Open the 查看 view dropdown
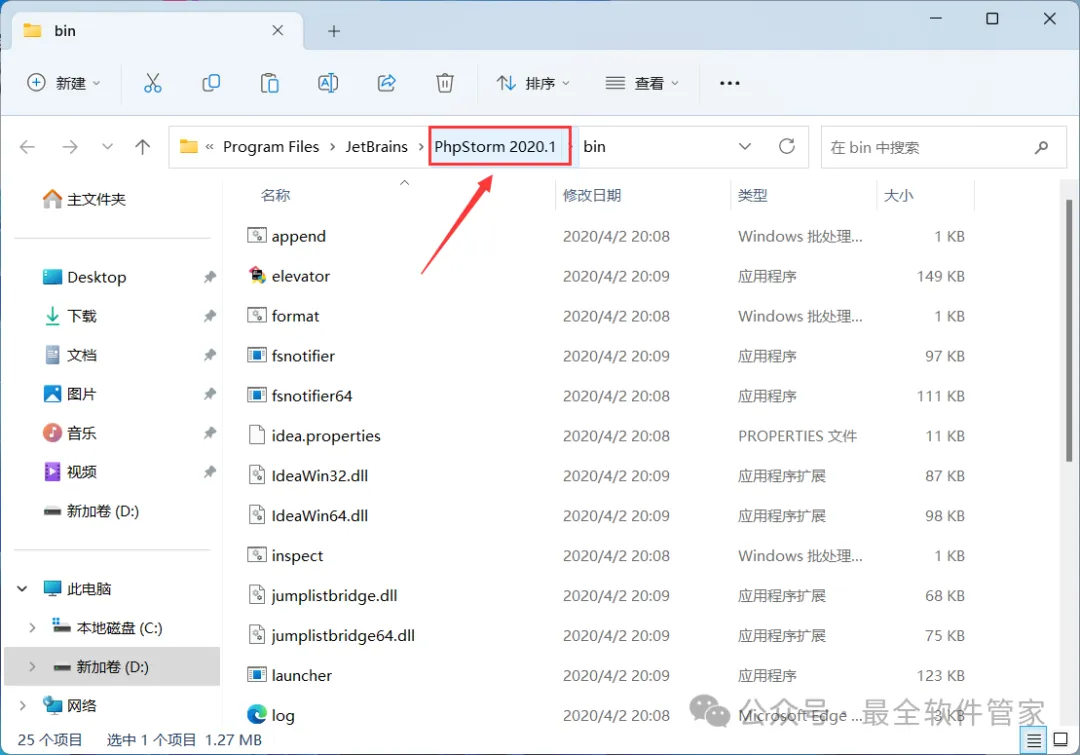 click(x=642, y=83)
